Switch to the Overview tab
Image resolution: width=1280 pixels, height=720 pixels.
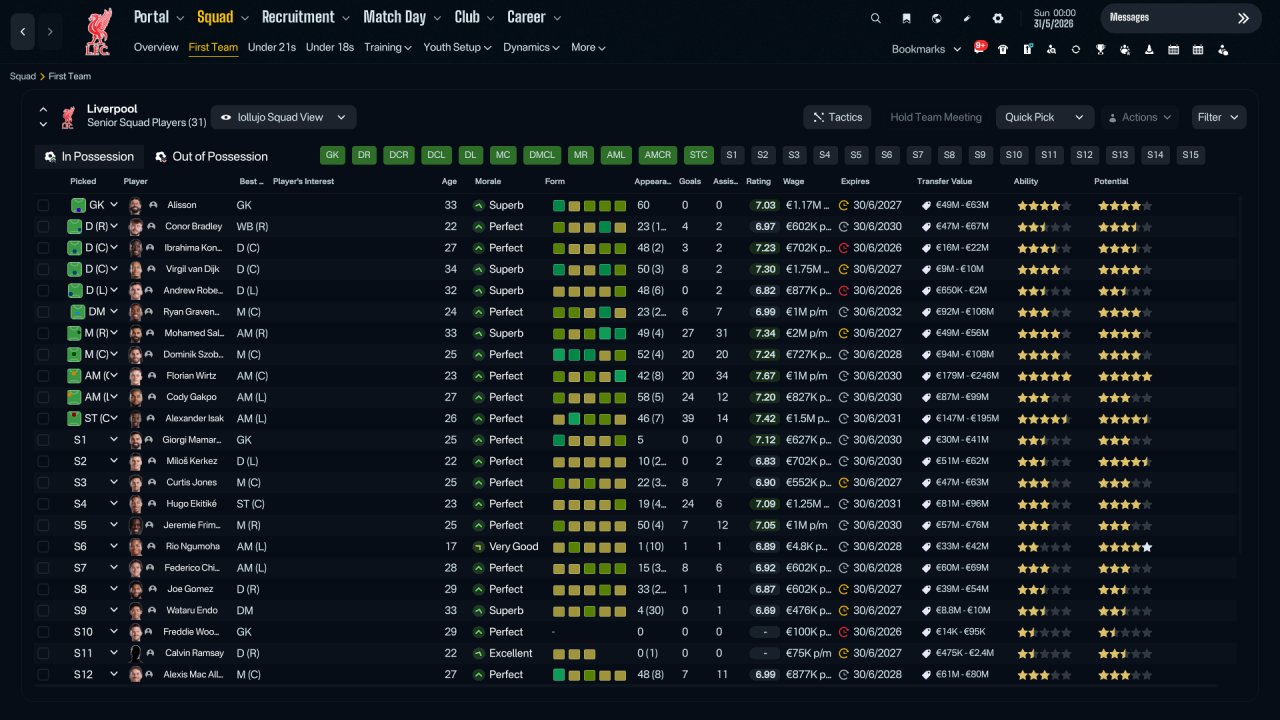156,47
